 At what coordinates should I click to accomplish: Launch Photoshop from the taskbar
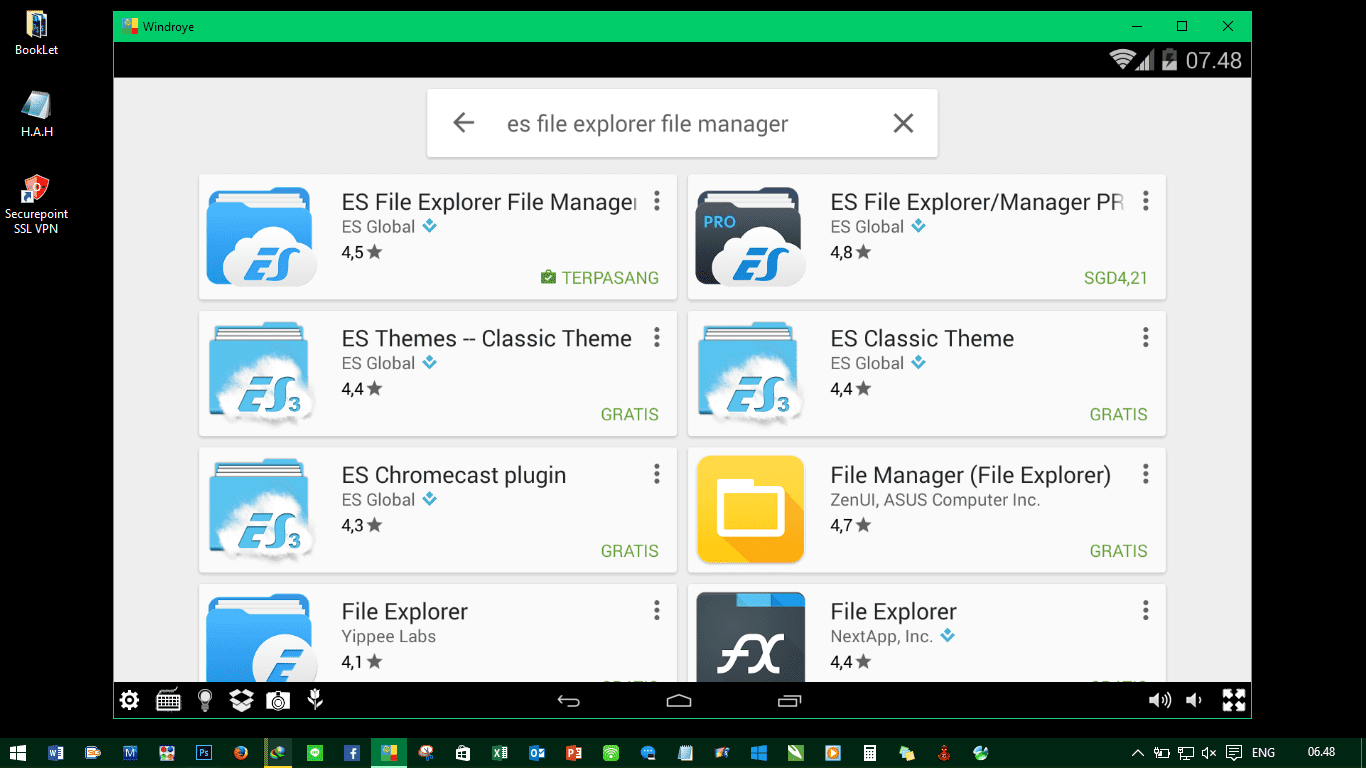(x=204, y=752)
